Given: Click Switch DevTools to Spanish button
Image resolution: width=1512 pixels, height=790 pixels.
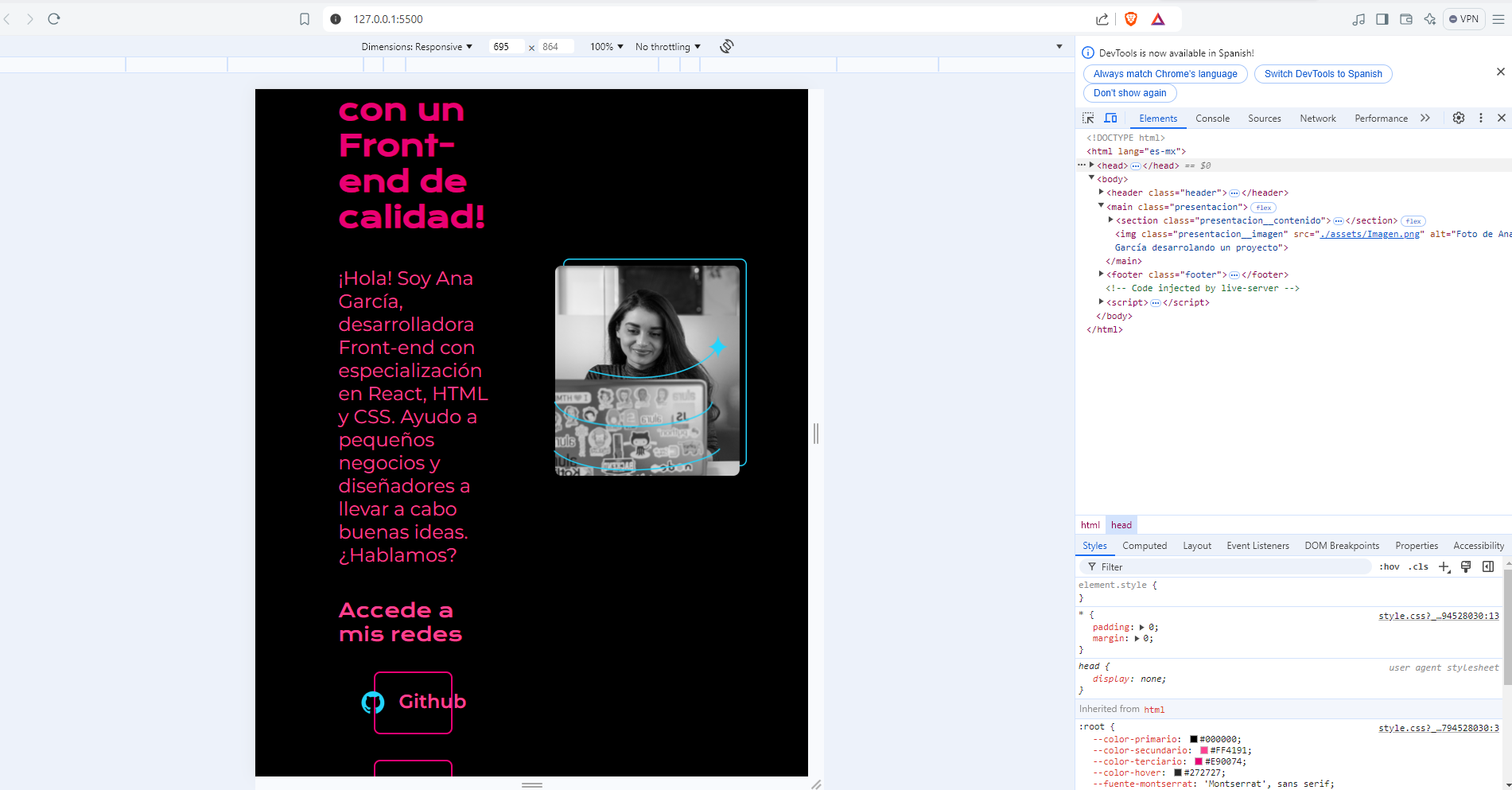Looking at the screenshot, I should (x=1323, y=74).
